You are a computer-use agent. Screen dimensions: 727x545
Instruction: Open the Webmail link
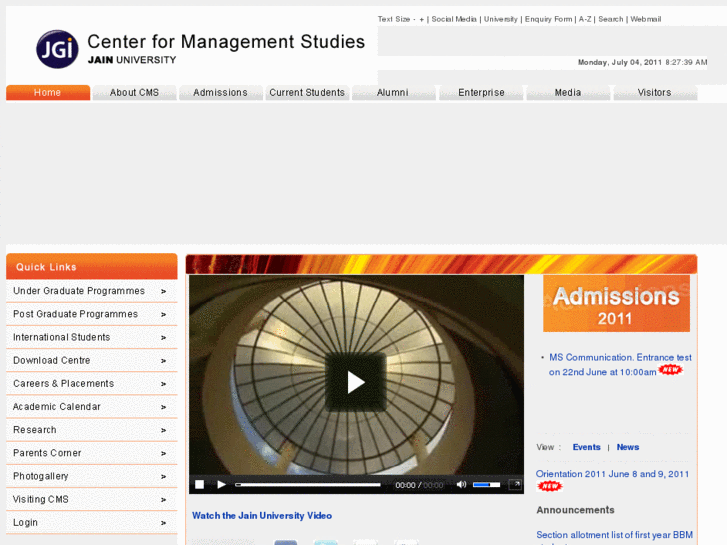point(645,19)
